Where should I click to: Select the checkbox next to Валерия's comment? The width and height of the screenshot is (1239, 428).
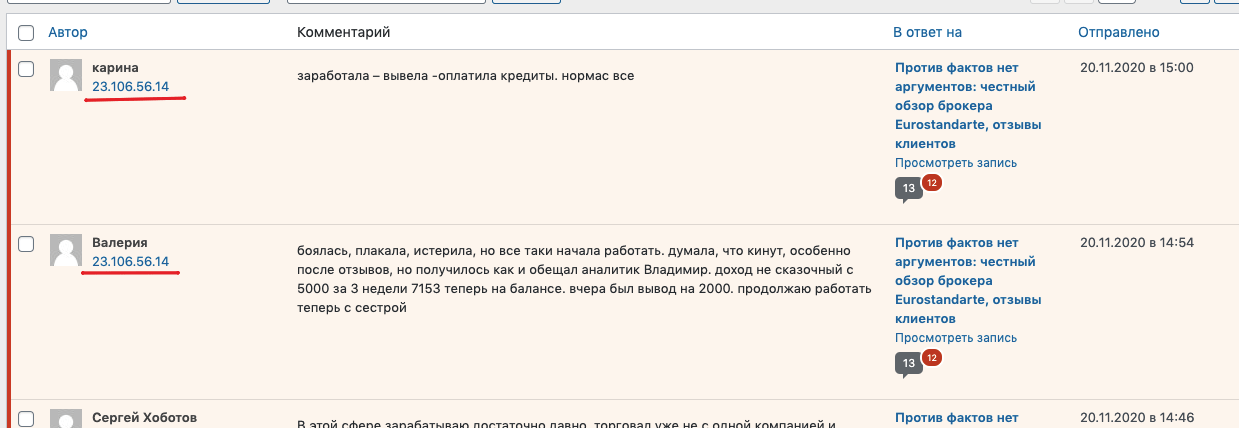pyautogui.click(x=26, y=244)
